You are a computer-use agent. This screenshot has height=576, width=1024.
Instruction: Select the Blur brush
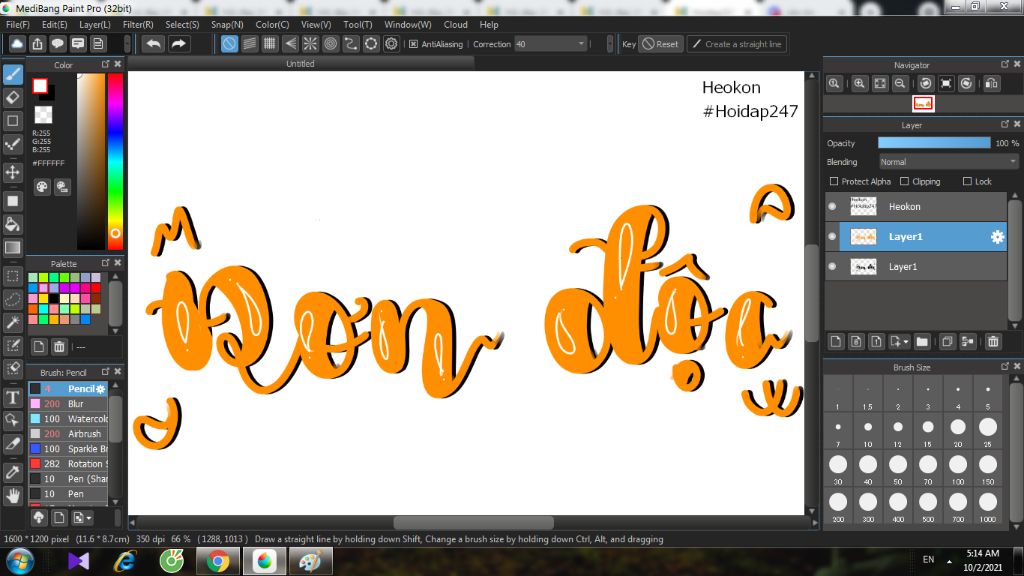(68, 404)
